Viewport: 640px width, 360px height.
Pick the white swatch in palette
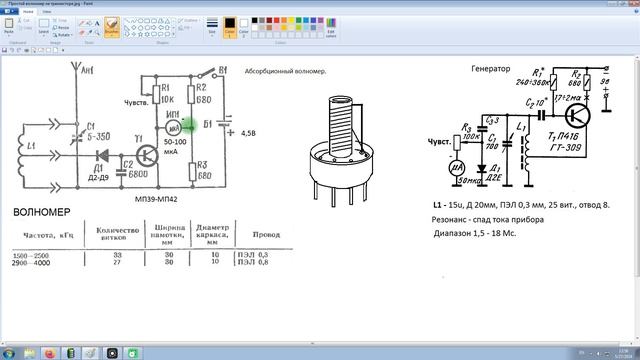tap(254, 28)
